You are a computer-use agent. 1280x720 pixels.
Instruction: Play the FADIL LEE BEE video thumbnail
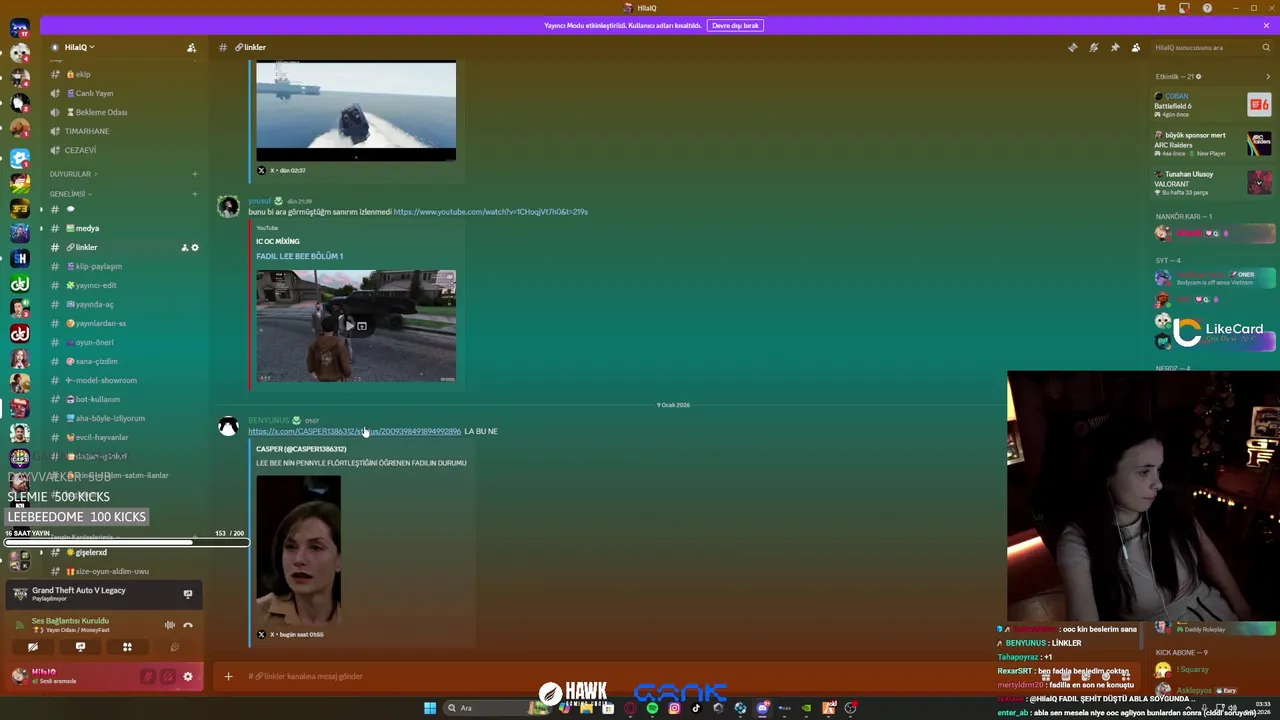point(356,325)
